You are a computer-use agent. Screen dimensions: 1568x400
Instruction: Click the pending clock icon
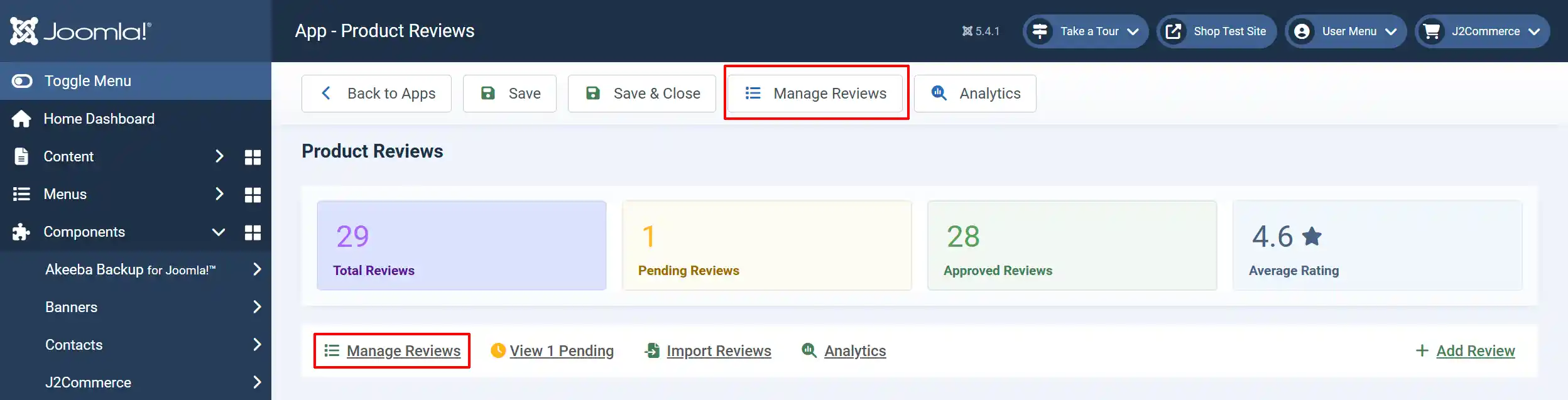pos(498,350)
